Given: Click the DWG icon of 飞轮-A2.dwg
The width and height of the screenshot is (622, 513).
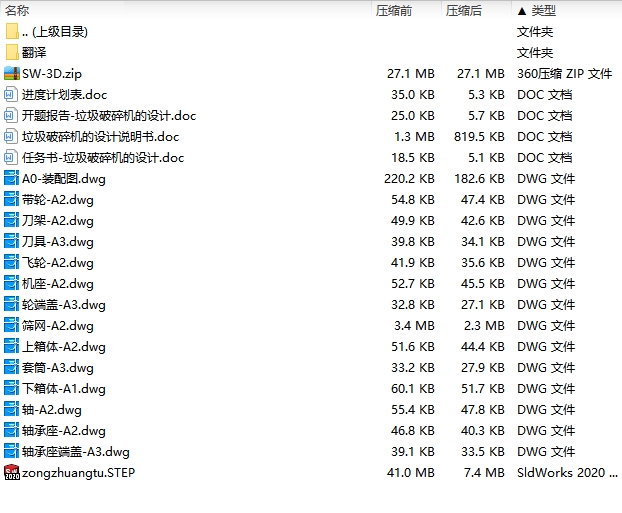Looking at the screenshot, I should point(11,263).
